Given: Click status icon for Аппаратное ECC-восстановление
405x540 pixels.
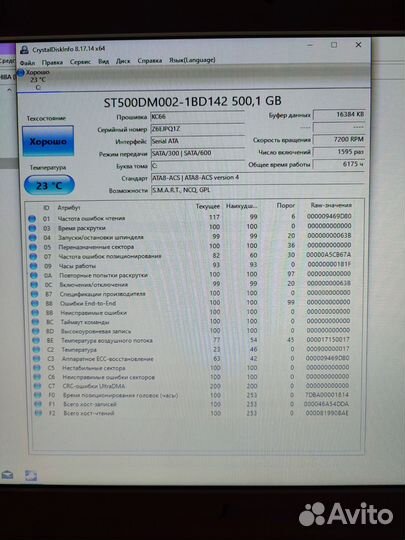Looking at the screenshot, I should [x=37, y=359].
